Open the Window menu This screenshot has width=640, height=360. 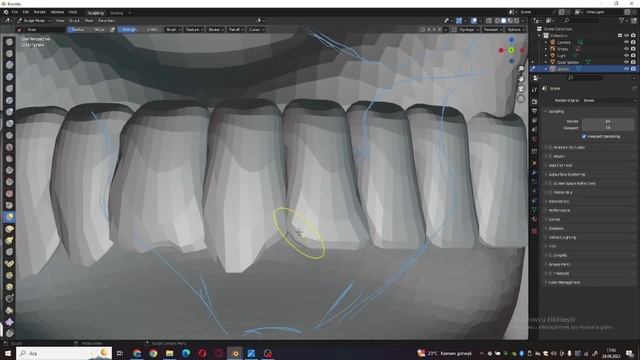click(57, 12)
